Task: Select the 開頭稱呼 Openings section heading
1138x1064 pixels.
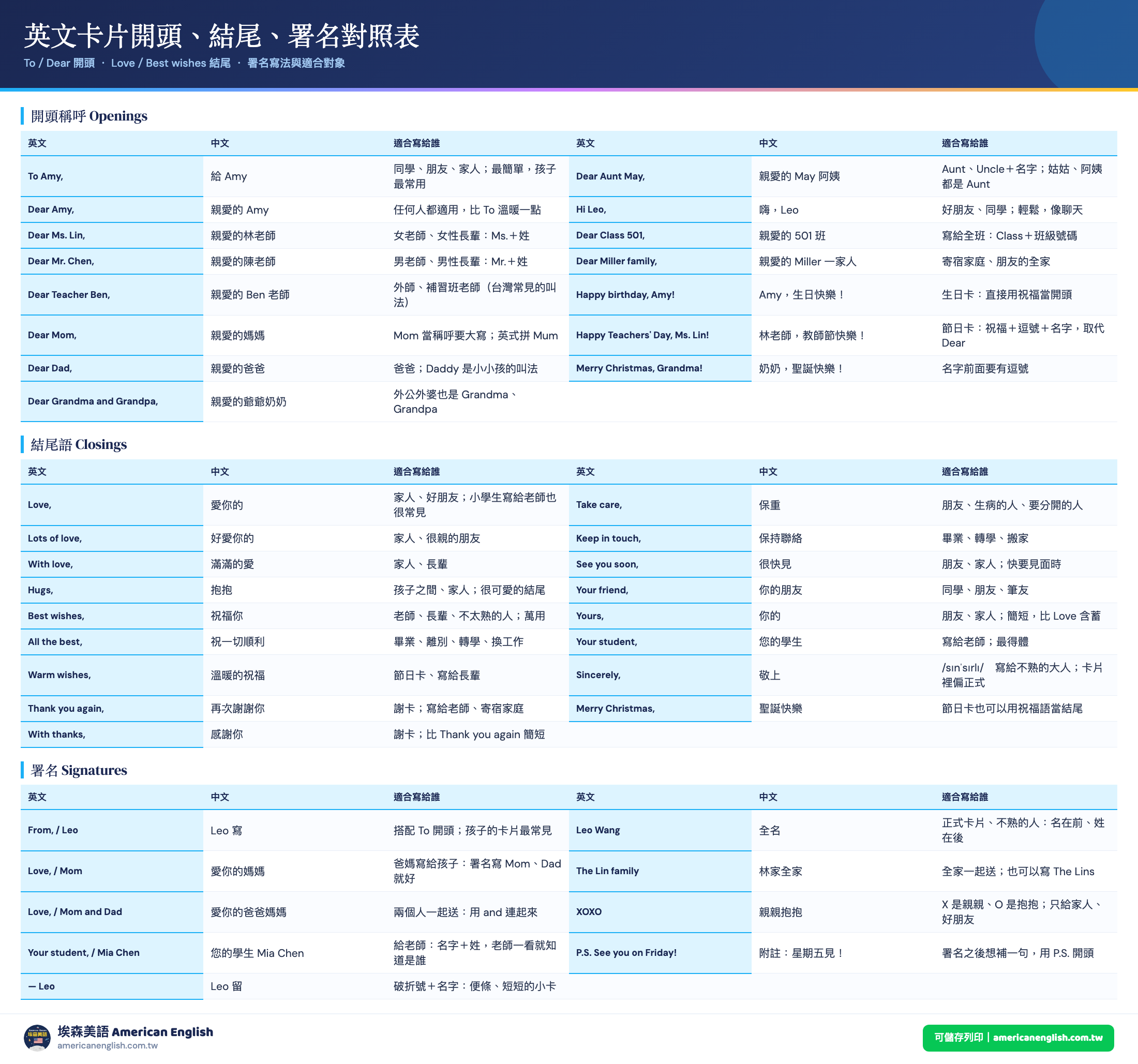Action: point(89,116)
